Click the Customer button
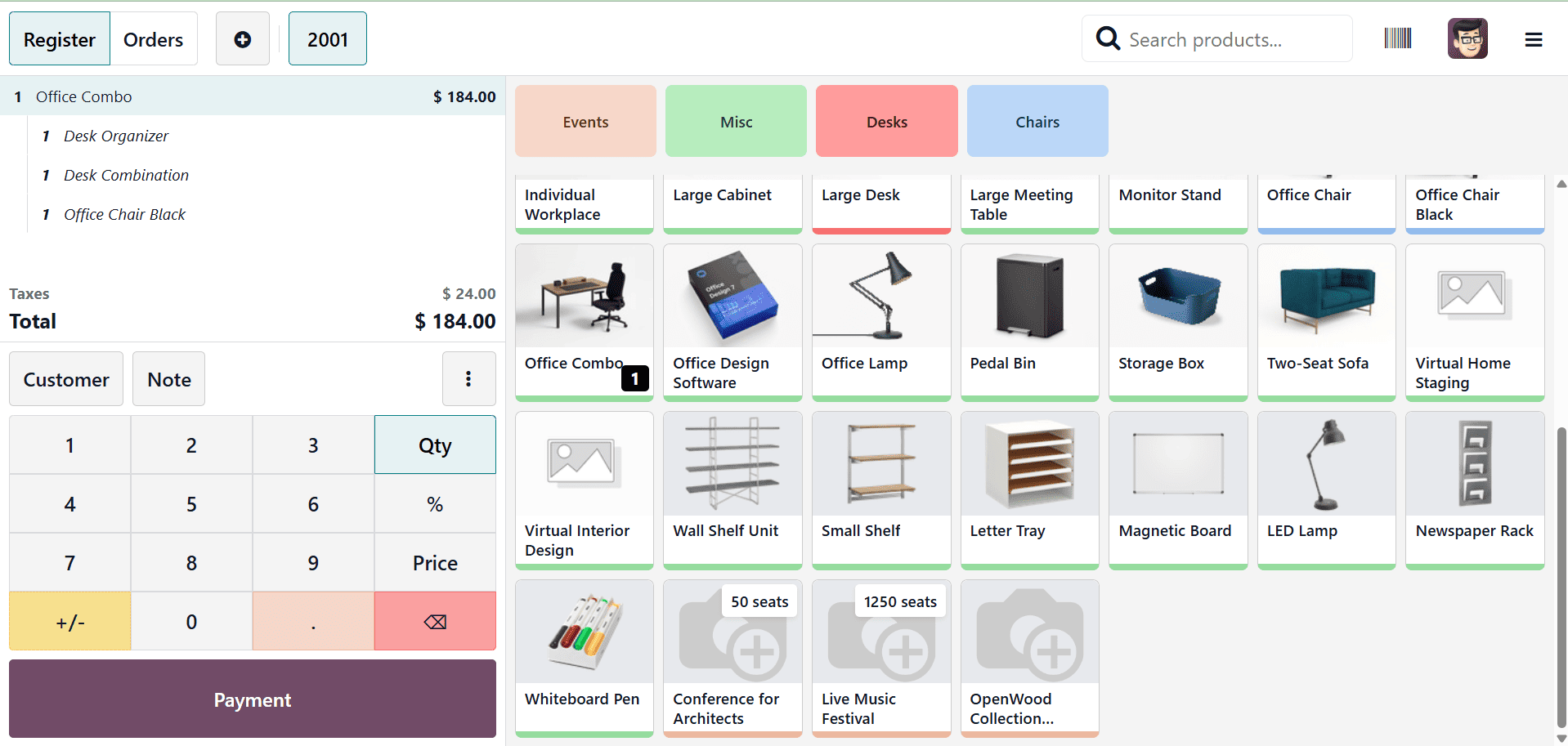1568x746 pixels. tap(66, 379)
